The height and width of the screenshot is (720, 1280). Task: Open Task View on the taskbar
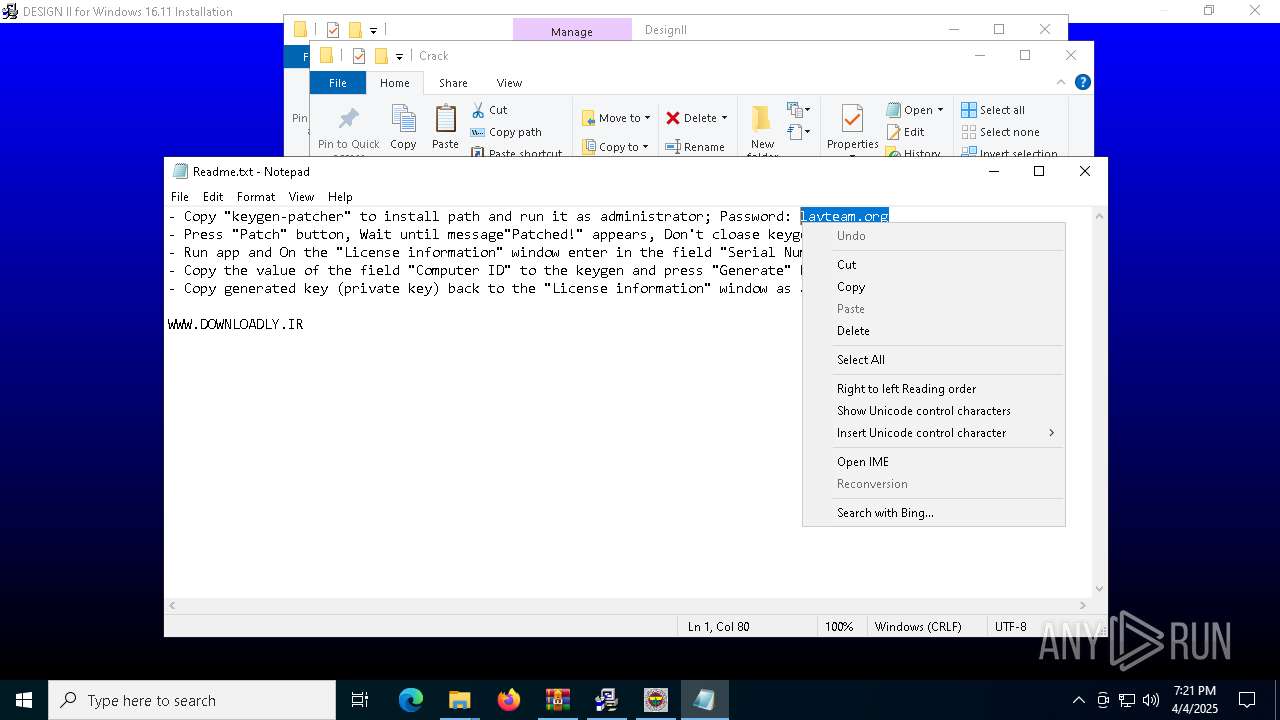click(360, 700)
